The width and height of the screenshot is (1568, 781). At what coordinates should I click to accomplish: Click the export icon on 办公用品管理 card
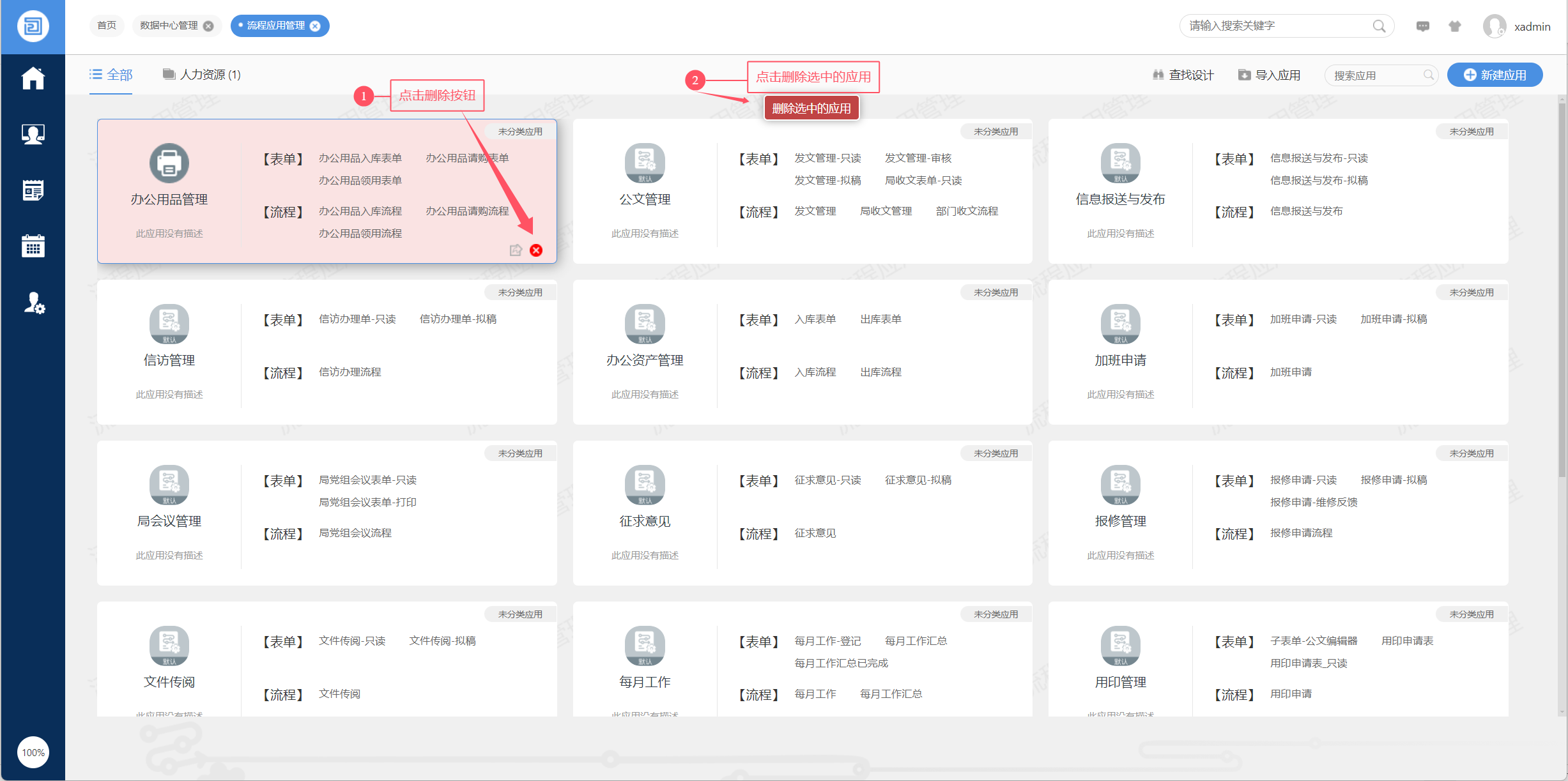[x=516, y=250]
